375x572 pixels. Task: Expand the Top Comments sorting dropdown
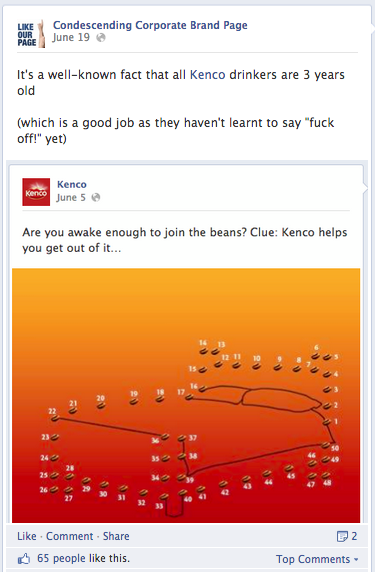(x=317, y=559)
